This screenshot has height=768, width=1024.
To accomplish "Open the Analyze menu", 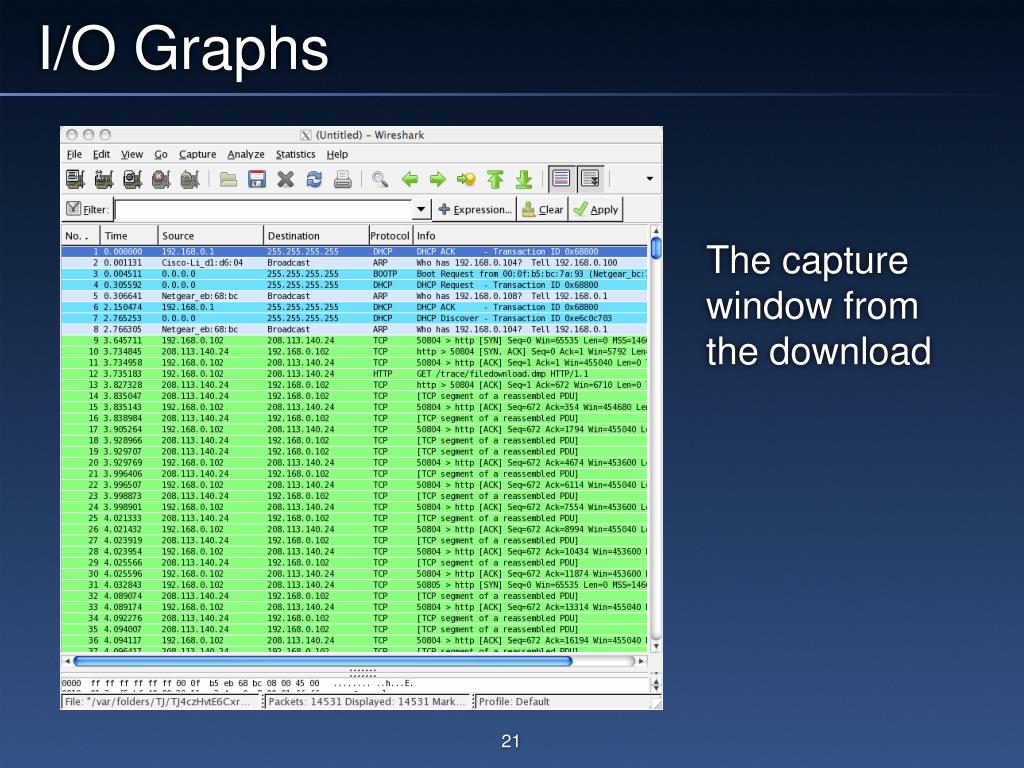I will (246, 154).
